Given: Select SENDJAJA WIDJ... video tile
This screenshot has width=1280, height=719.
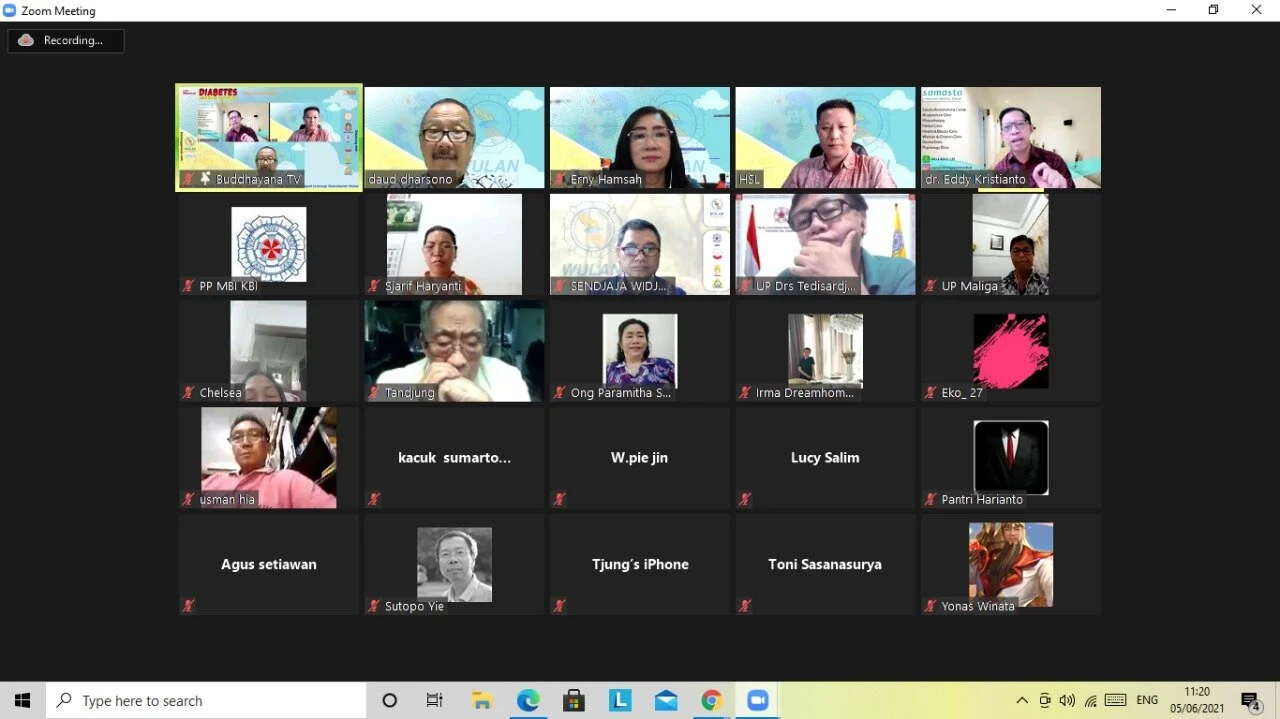Looking at the screenshot, I should click(x=640, y=244).
